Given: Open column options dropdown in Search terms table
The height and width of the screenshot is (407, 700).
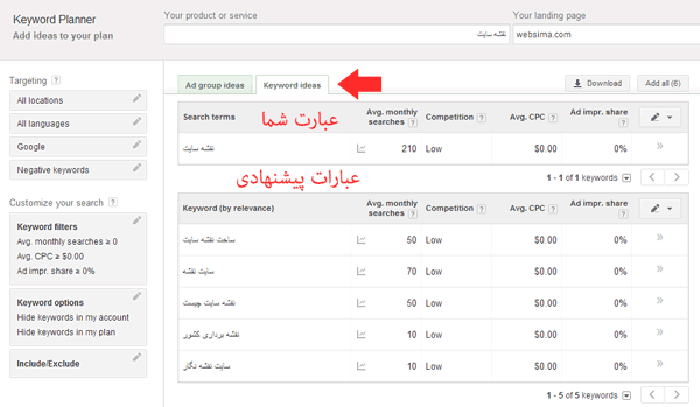Looking at the screenshot, I should (660, 117).
